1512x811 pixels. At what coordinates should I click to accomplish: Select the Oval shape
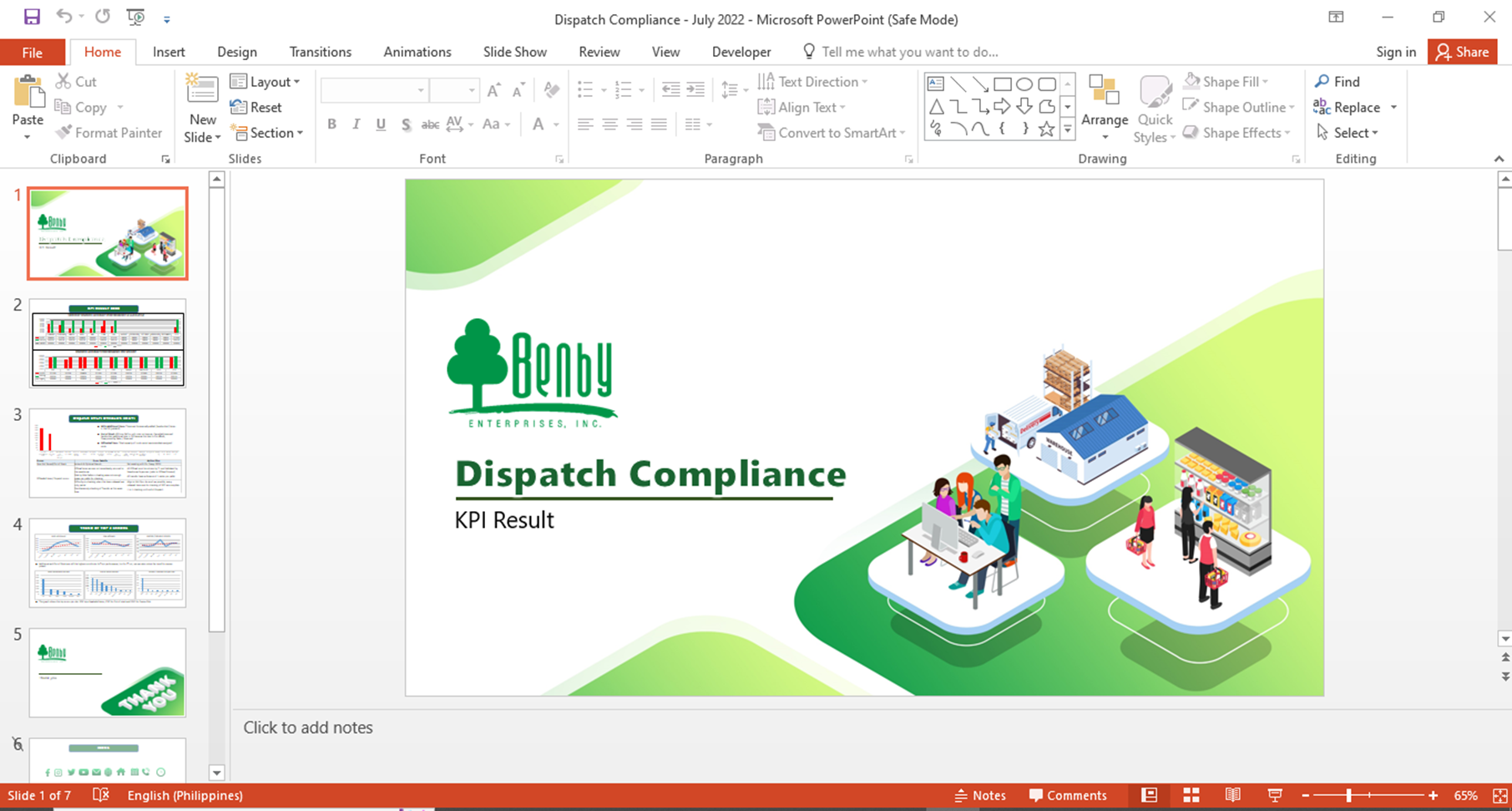point(1024,84)
